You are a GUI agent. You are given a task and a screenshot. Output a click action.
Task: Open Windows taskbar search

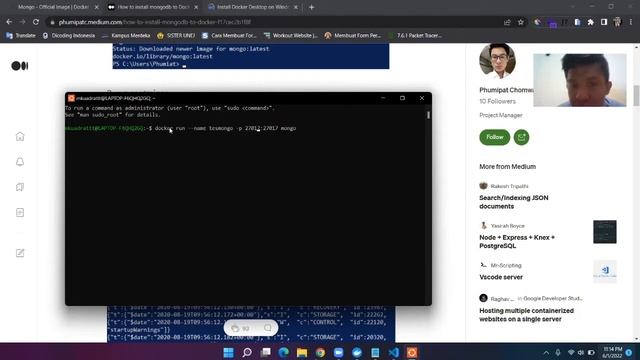247,352
